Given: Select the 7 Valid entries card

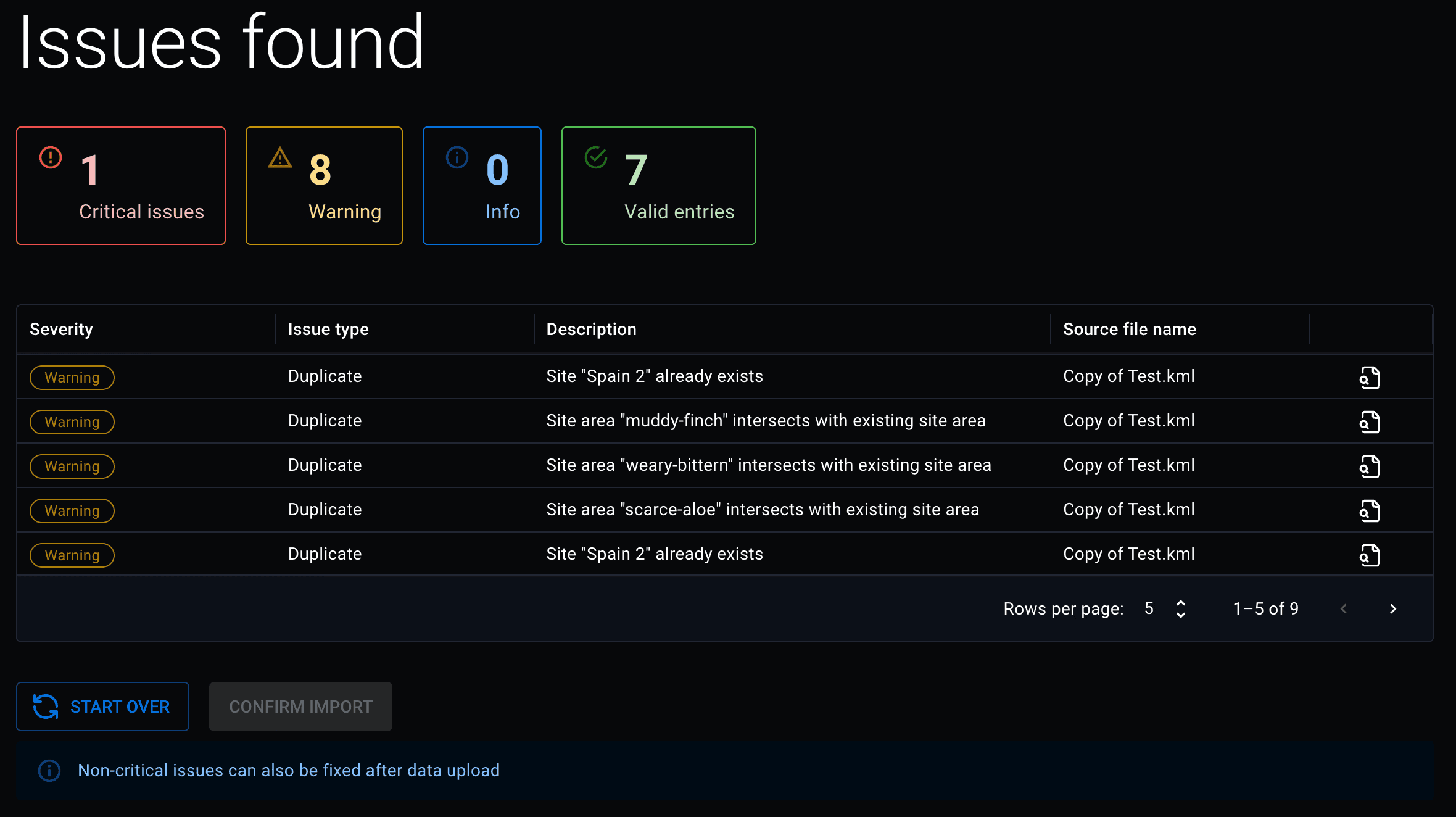Looking at the screenshot, I should [x=658, y=186].
